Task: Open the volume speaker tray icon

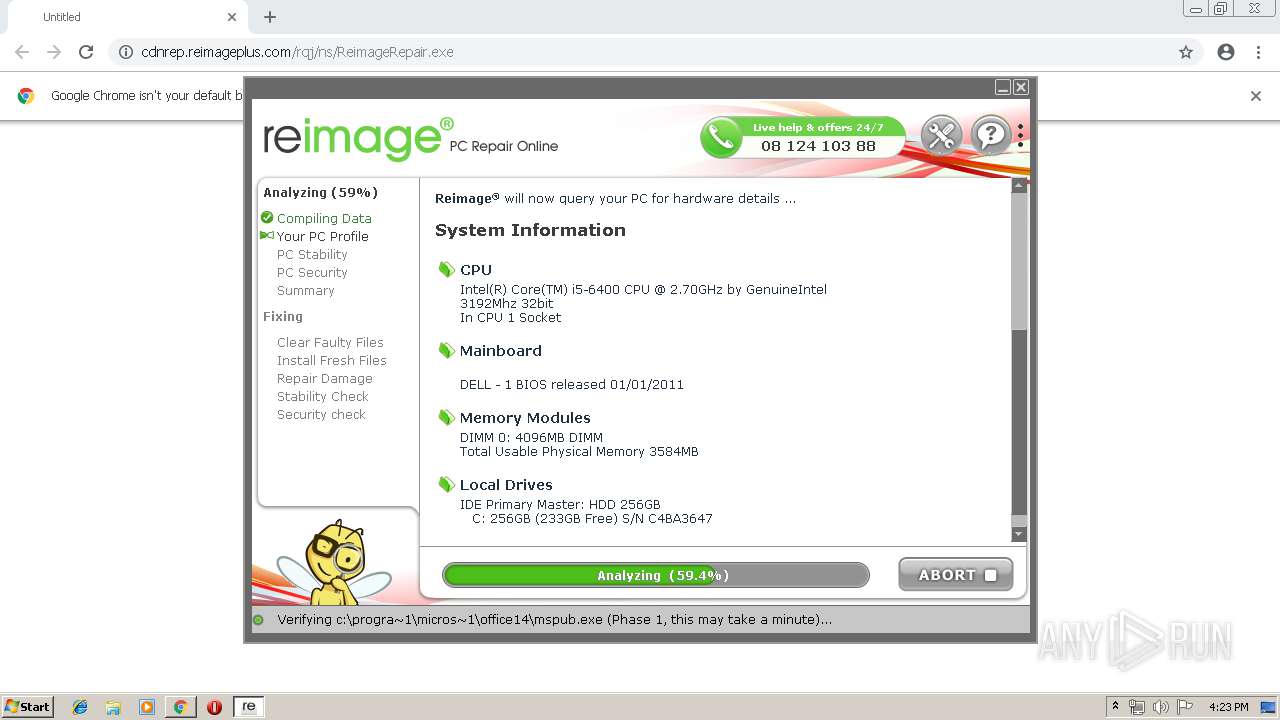Action: tap(1160, 707)
